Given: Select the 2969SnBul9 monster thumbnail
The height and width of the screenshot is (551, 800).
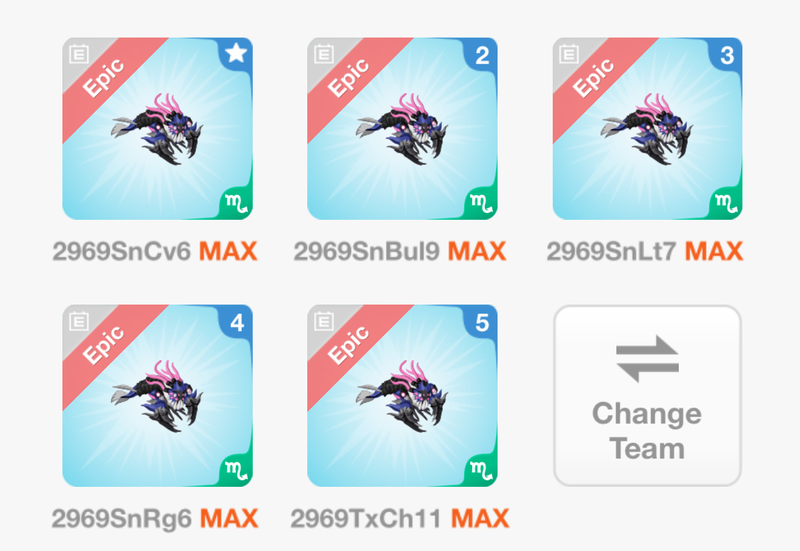Looking at the screenshot, I should [402, 129].
